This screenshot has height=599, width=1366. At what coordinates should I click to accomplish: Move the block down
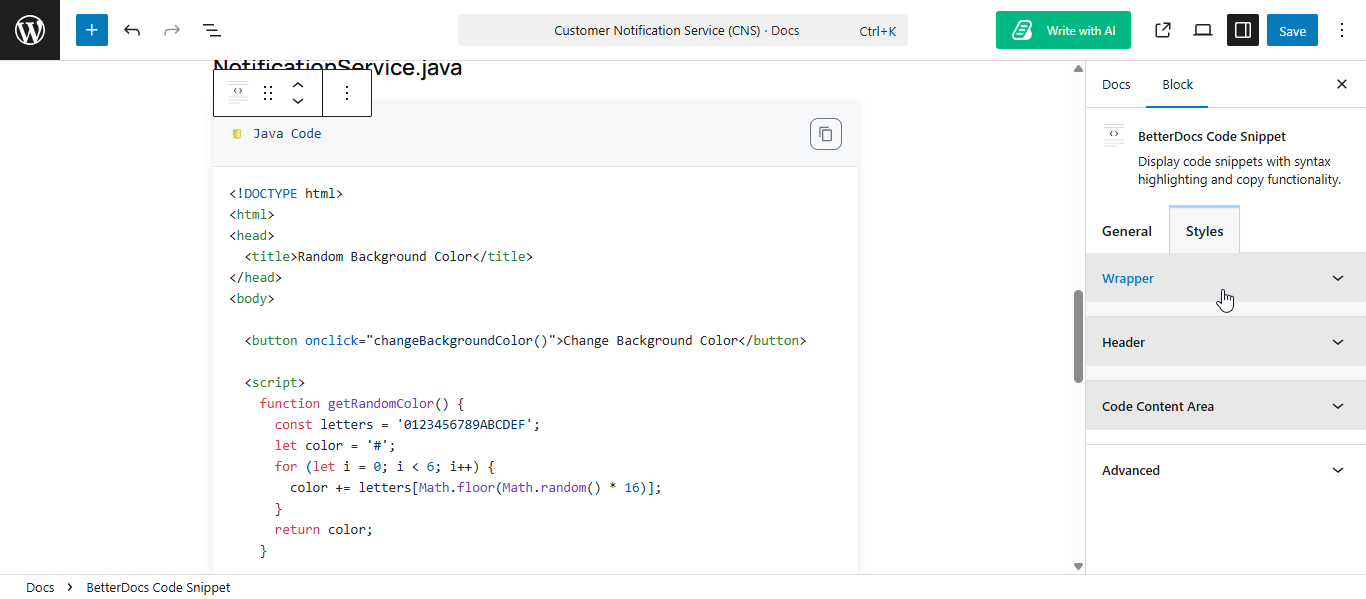coord(298,101)
